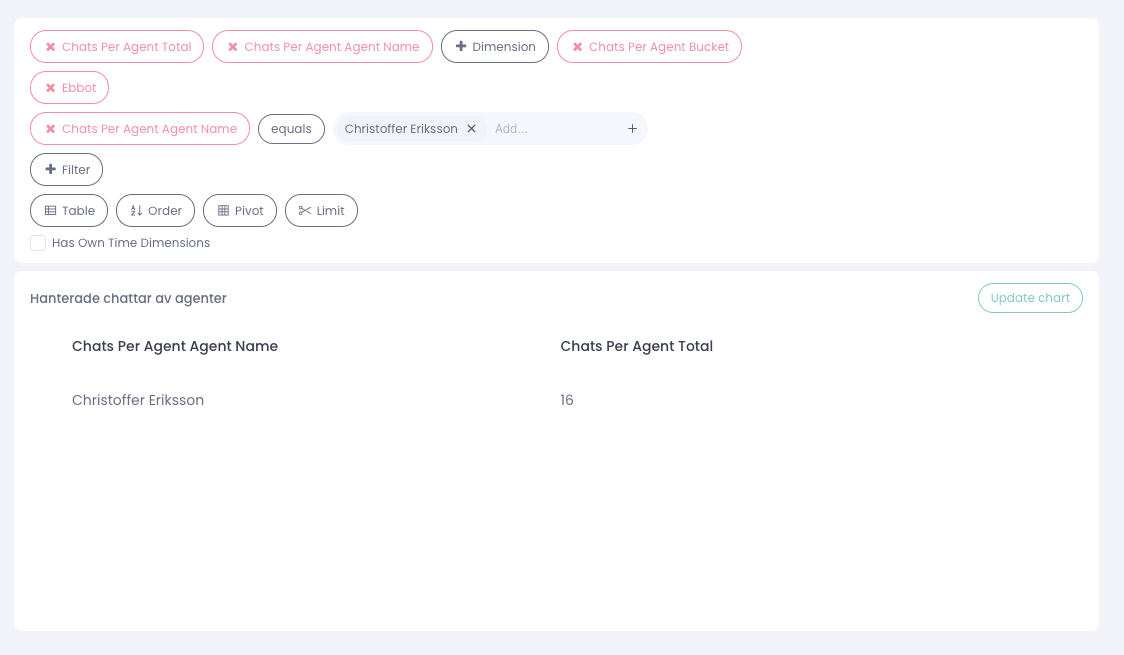Viewport: 1124px width, 655px height.
Task: Remove the Ebbot segment chip
Action: tap(50, 88)
